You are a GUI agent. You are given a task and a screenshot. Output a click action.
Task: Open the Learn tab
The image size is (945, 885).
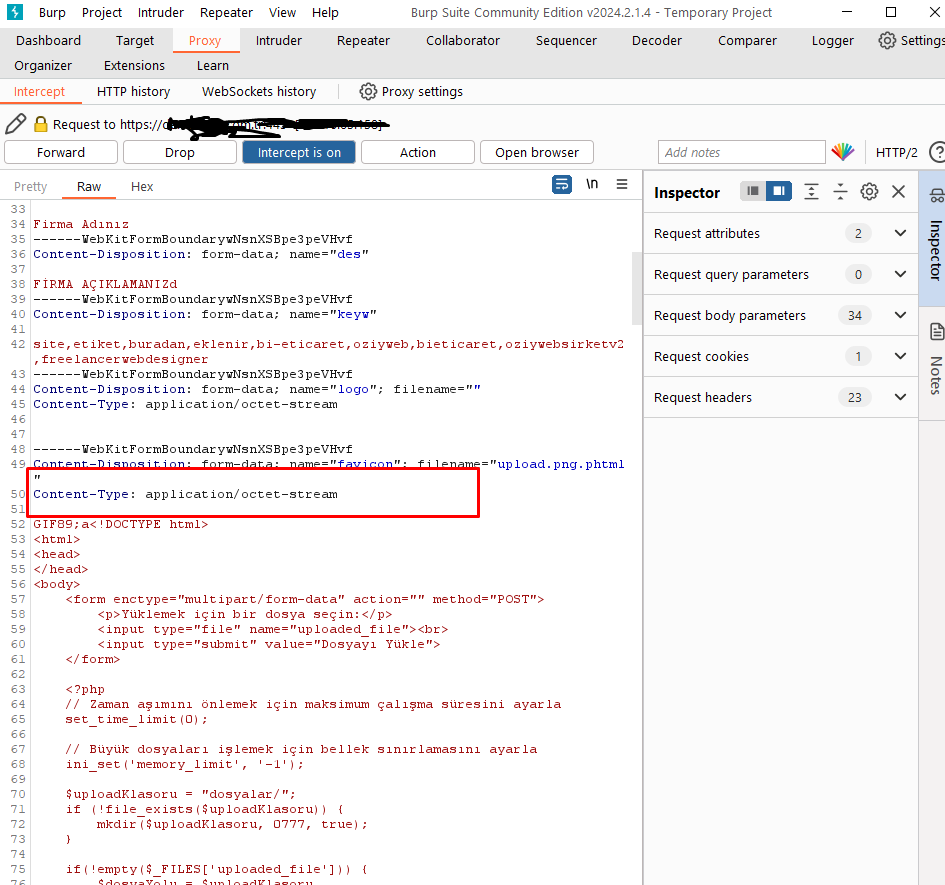(x=213, y=65)
